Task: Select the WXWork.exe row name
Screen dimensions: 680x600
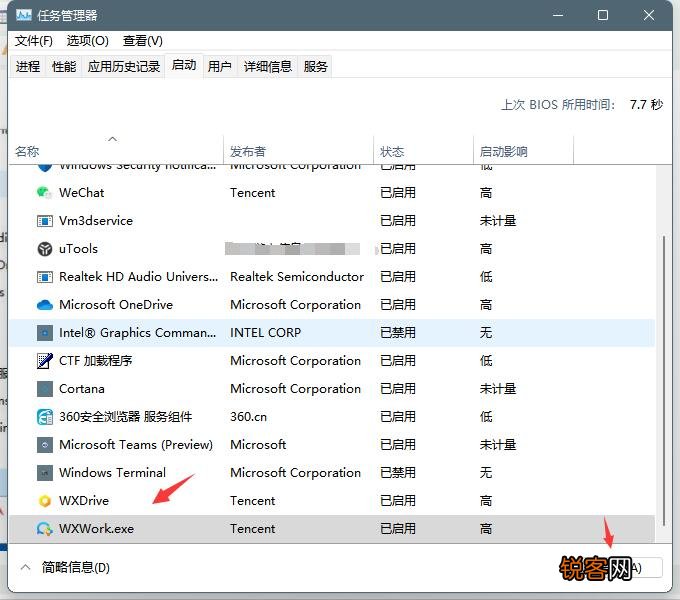Action: 96,529
